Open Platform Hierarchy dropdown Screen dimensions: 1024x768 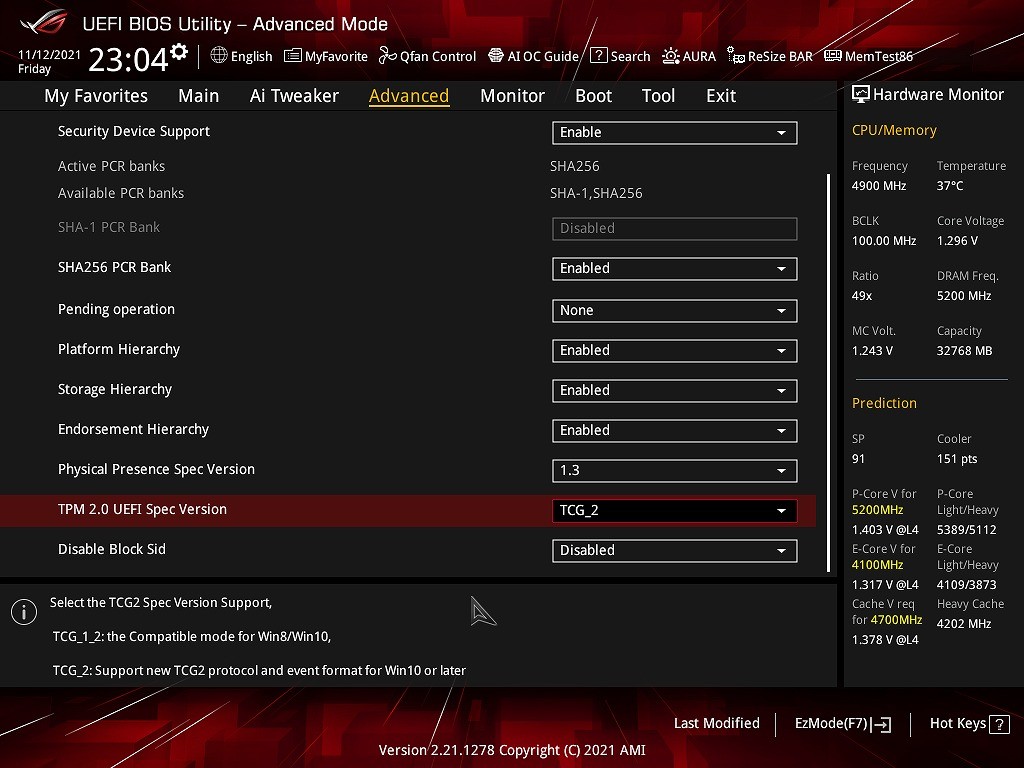(x=675, y=351)
